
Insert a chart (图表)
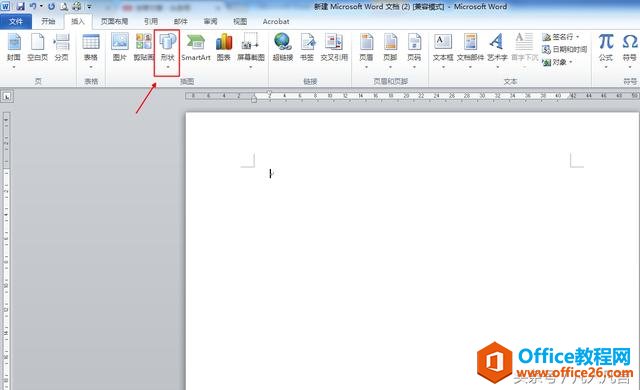point(224,48)
